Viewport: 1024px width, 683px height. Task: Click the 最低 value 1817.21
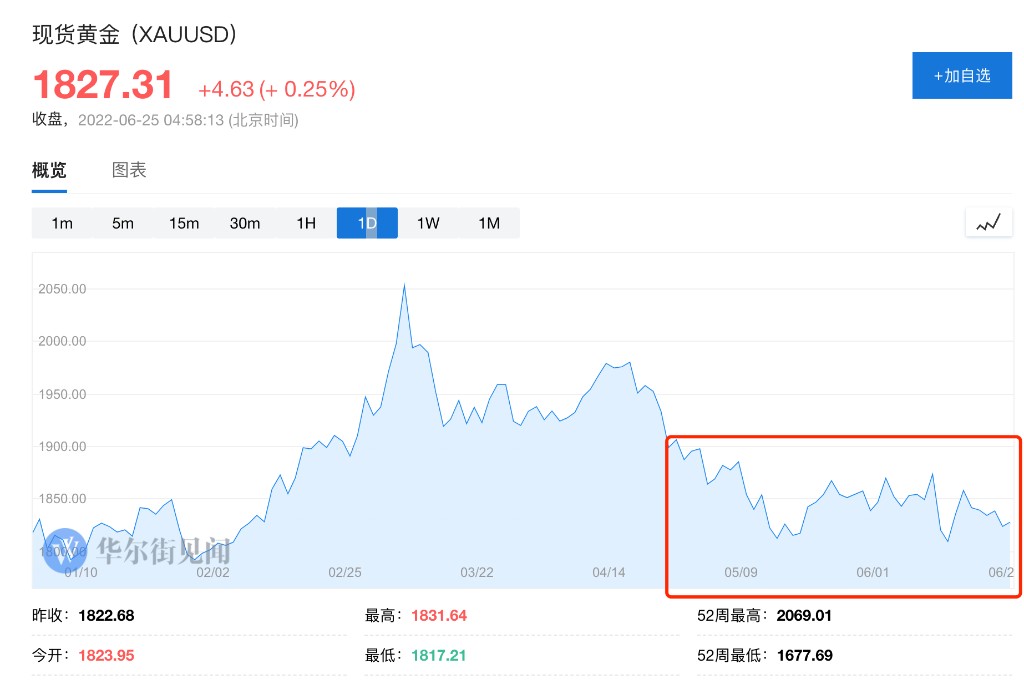(438, 656)
